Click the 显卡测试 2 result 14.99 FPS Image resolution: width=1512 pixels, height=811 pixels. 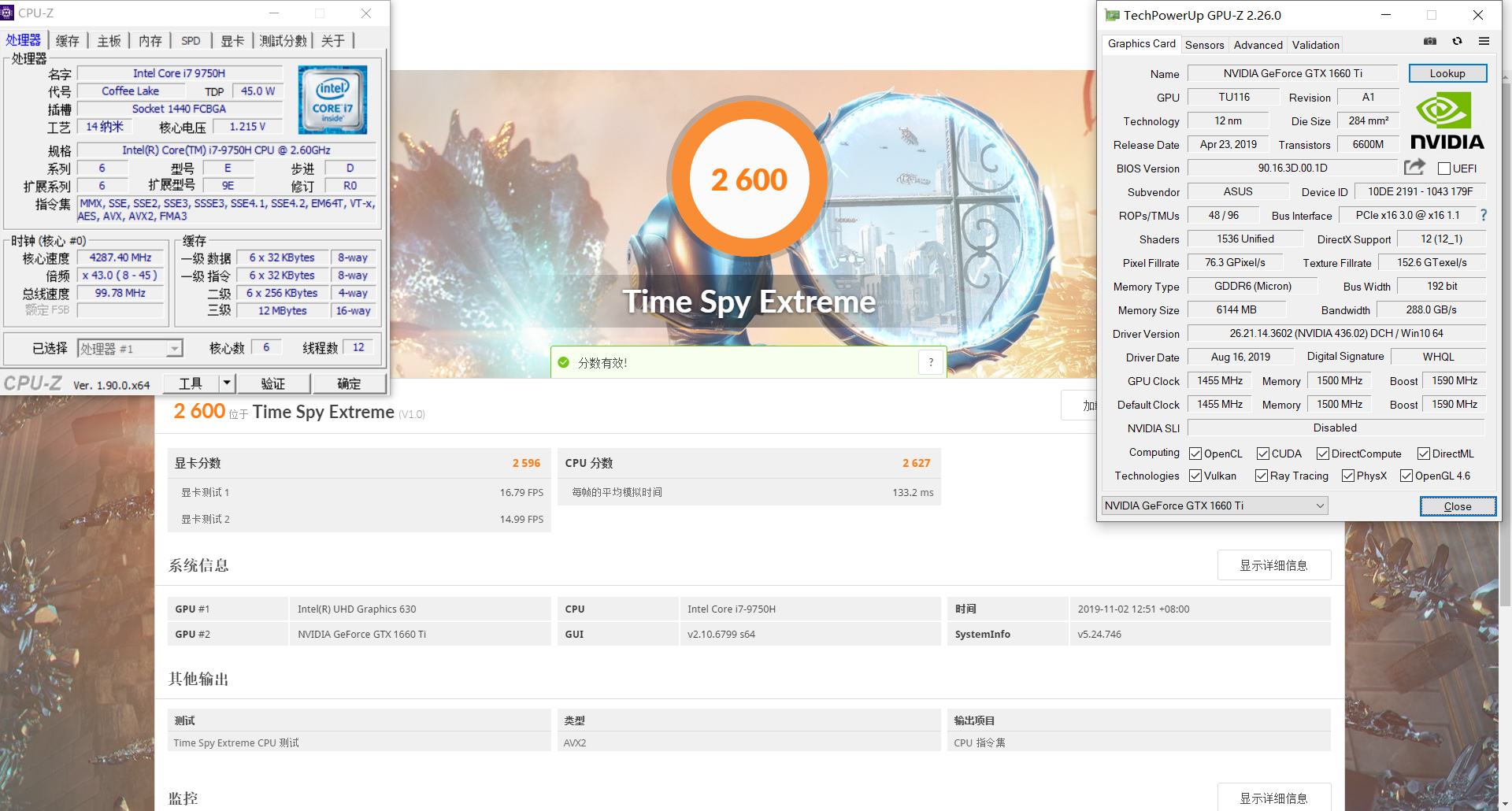pos(521,519)
